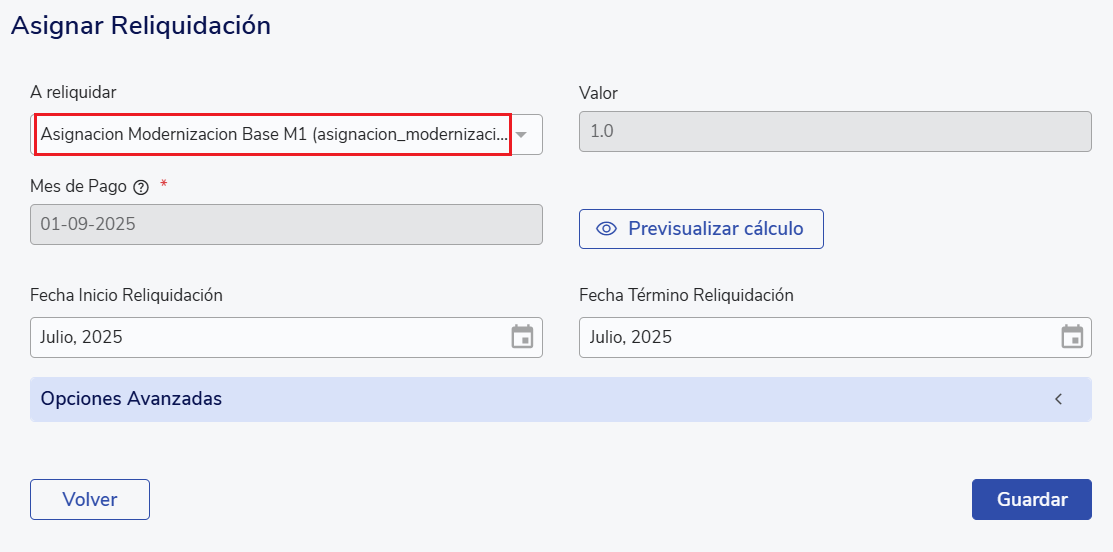Open the Fecha Término Reliquidación calendar icon
The image size is (1113, 552).
1072,337
